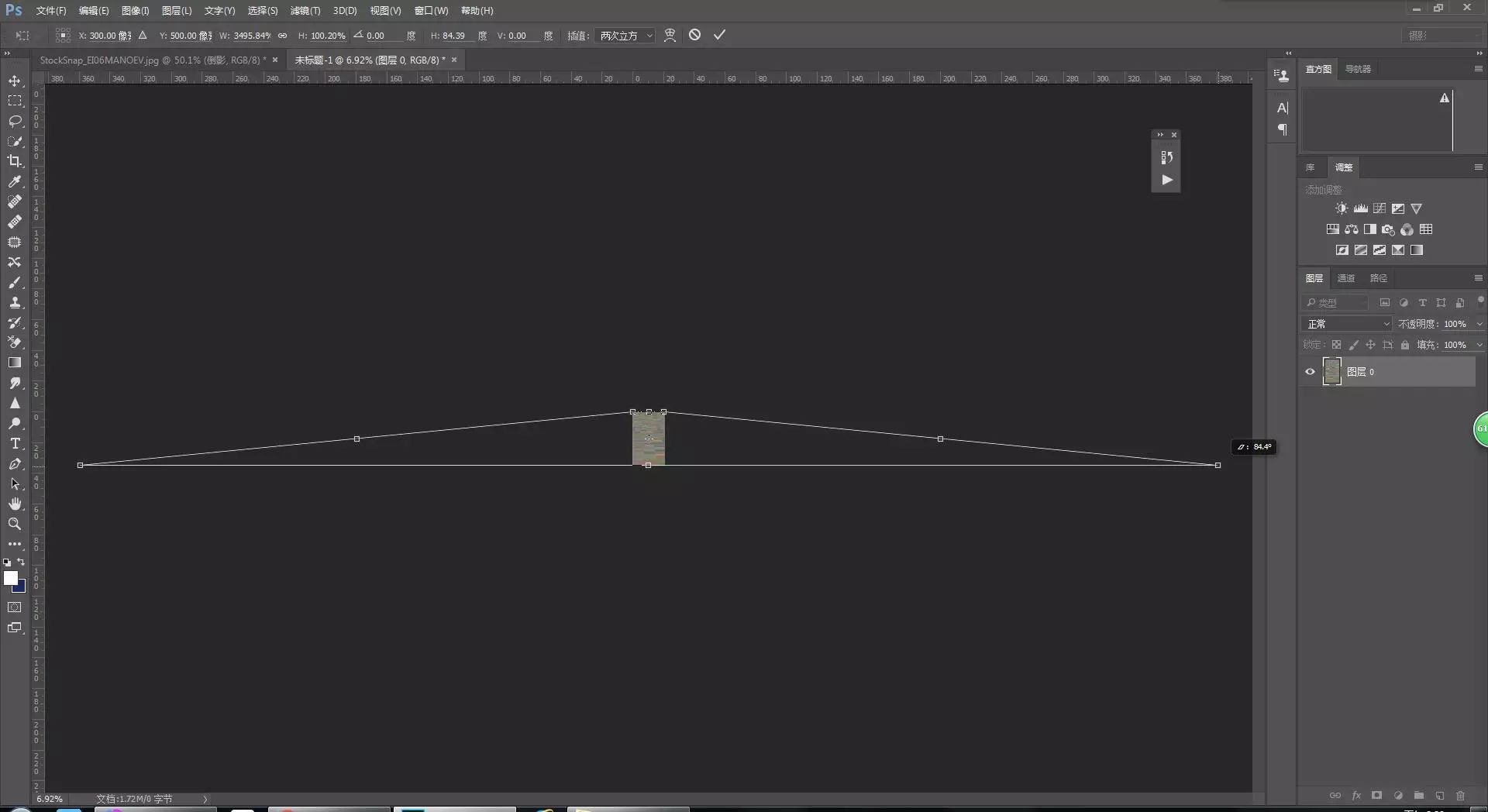Add Curves adjustment
The height and width of the screenshot is (812, 1488).
(x=1379, y=208)
